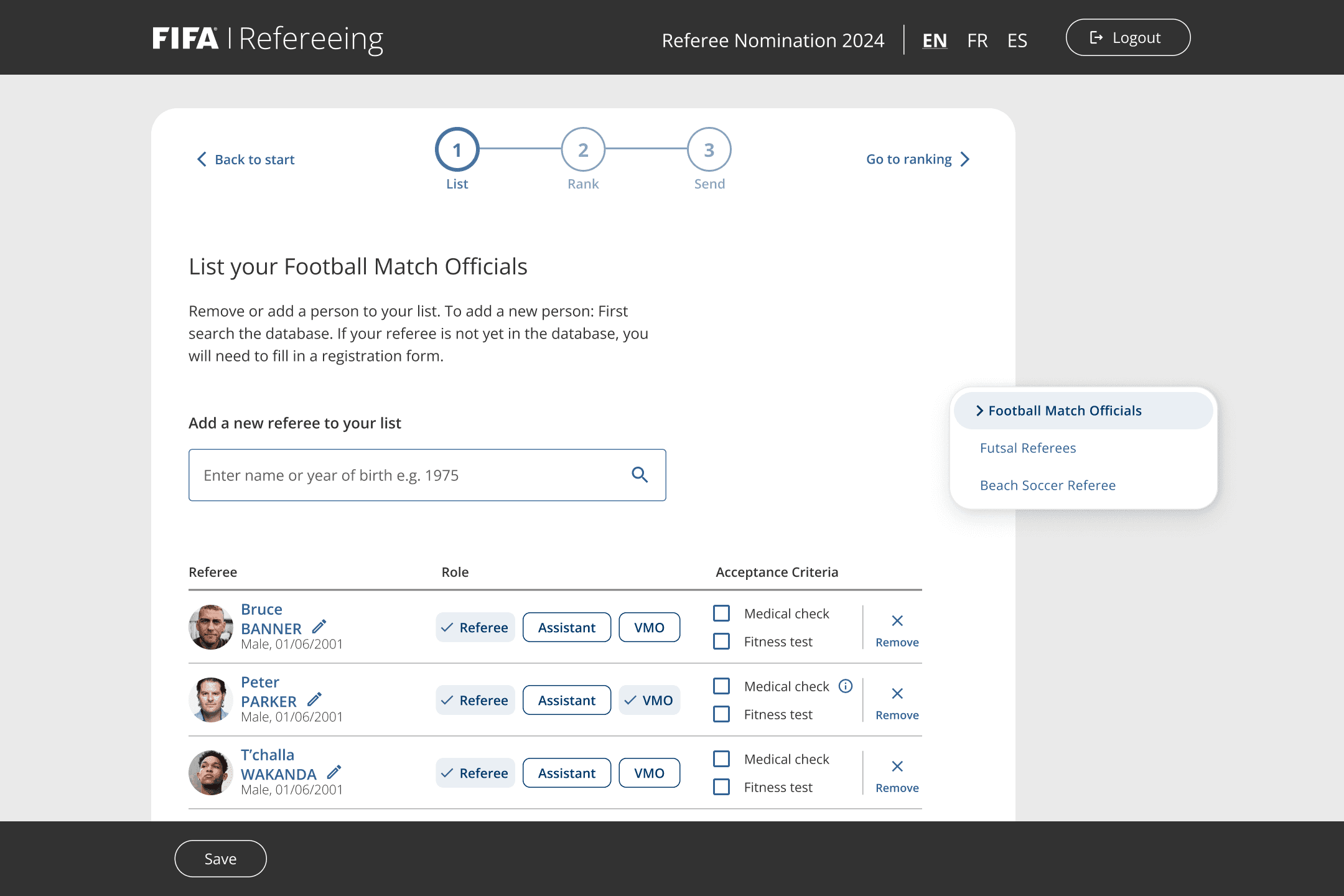The width and height of the screenshot is (1344, 896).
Task: Switch language to FR
Action: (x=978, y=40)
